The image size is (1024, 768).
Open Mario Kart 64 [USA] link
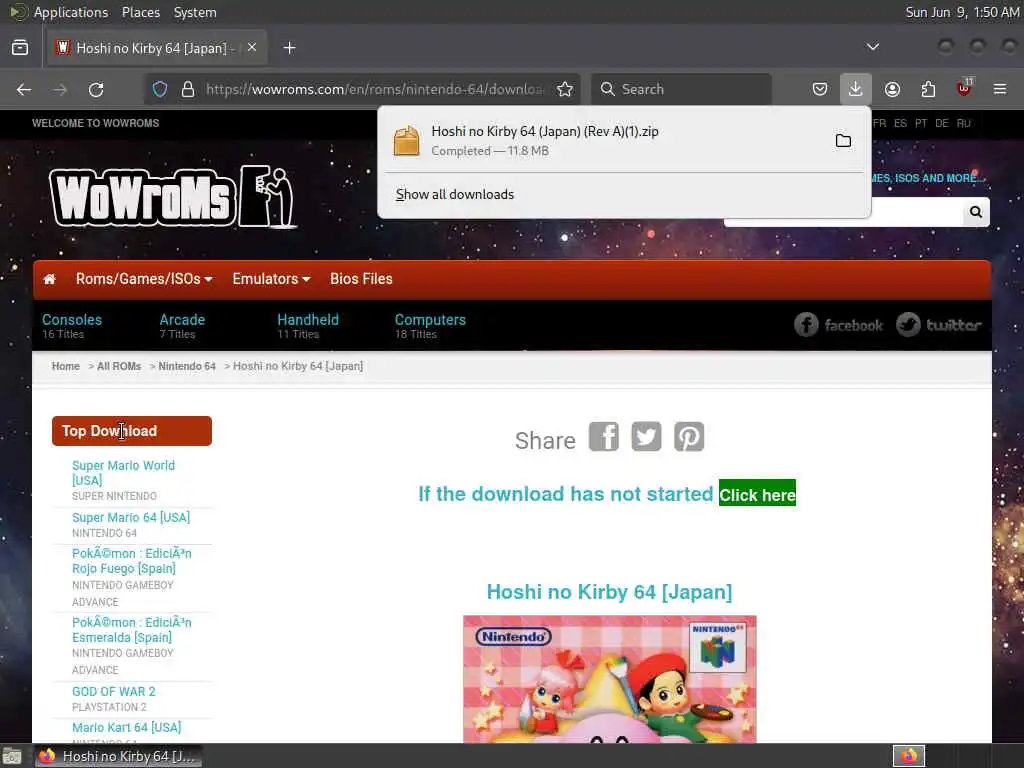pos(127,728)
